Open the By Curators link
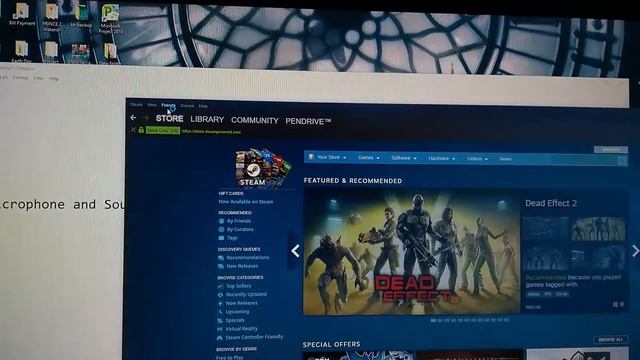Screen dimensions: 640x360 pyautogui.click(x=240, y=229)
